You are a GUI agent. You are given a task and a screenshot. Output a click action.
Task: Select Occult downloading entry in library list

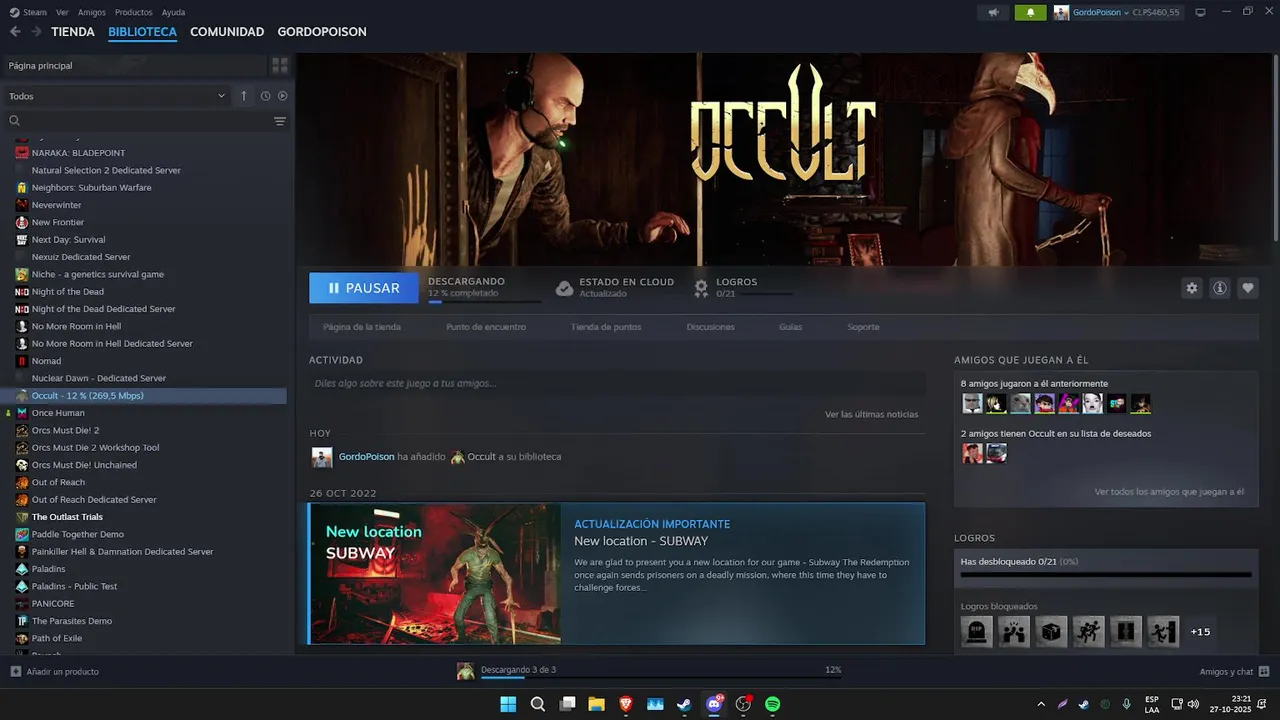(143, 396)
